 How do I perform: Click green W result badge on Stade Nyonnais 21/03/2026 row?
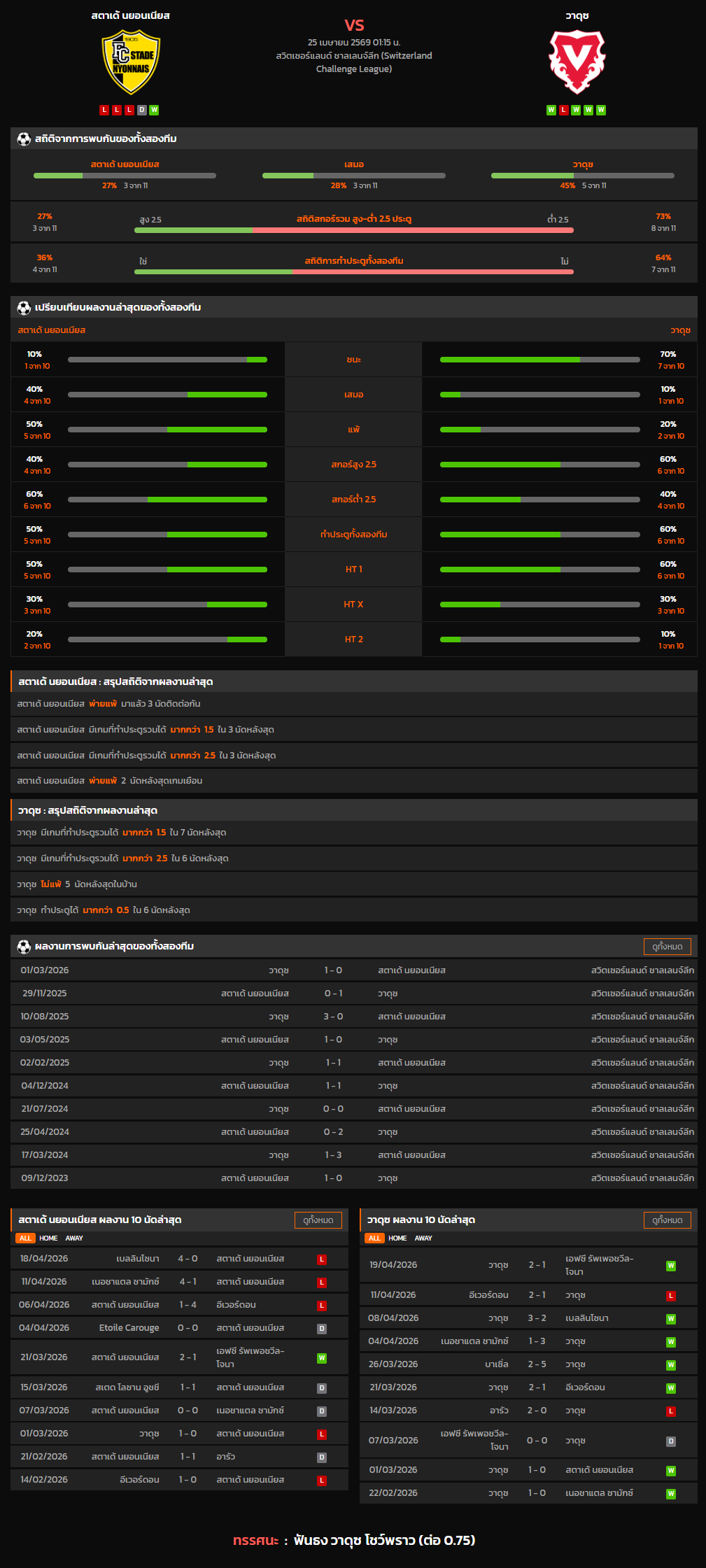click(x=322, y=1358)
